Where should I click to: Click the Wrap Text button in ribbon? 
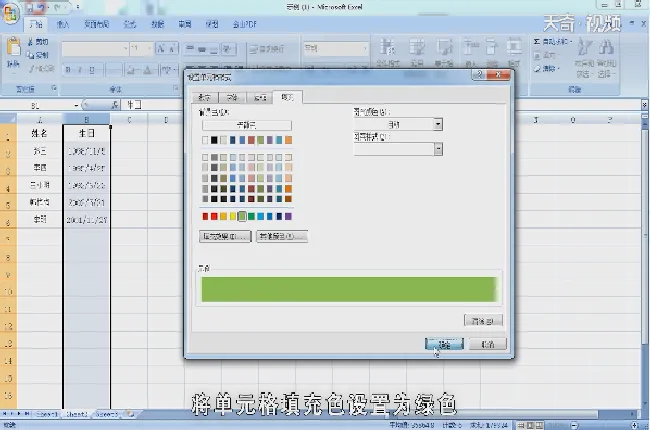coord(267,49)
